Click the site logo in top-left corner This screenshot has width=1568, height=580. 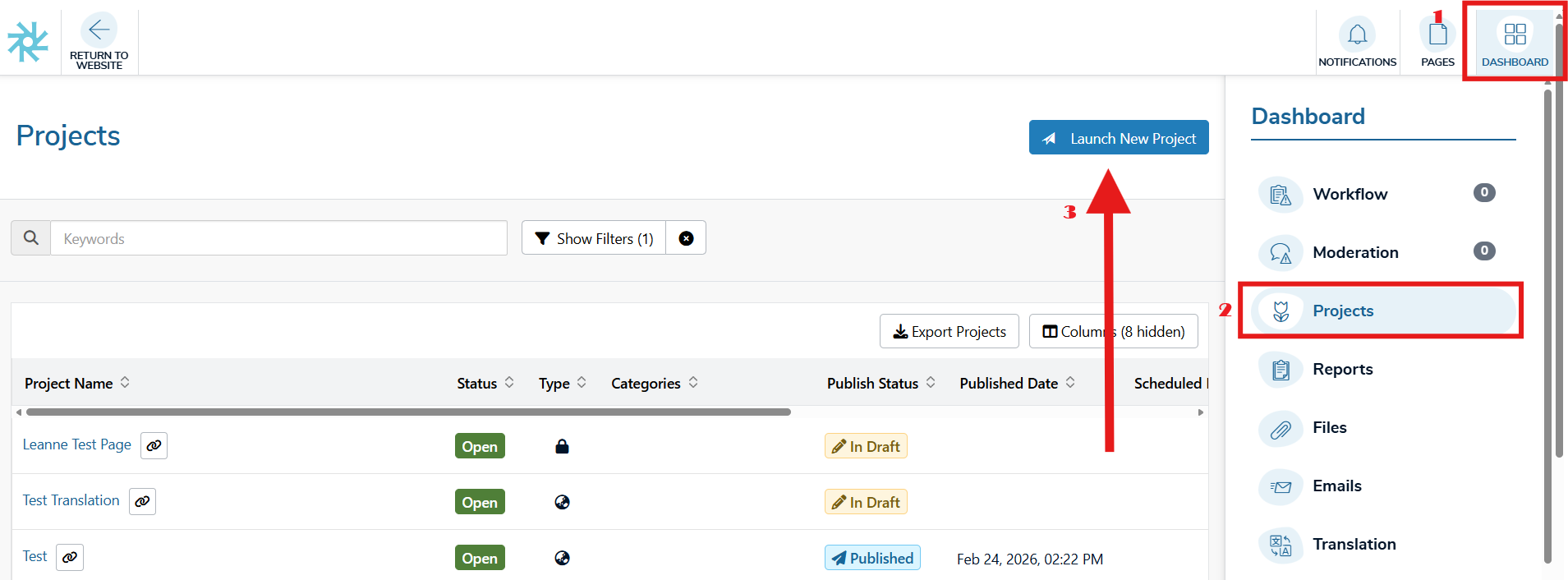[x=28, y=42]
